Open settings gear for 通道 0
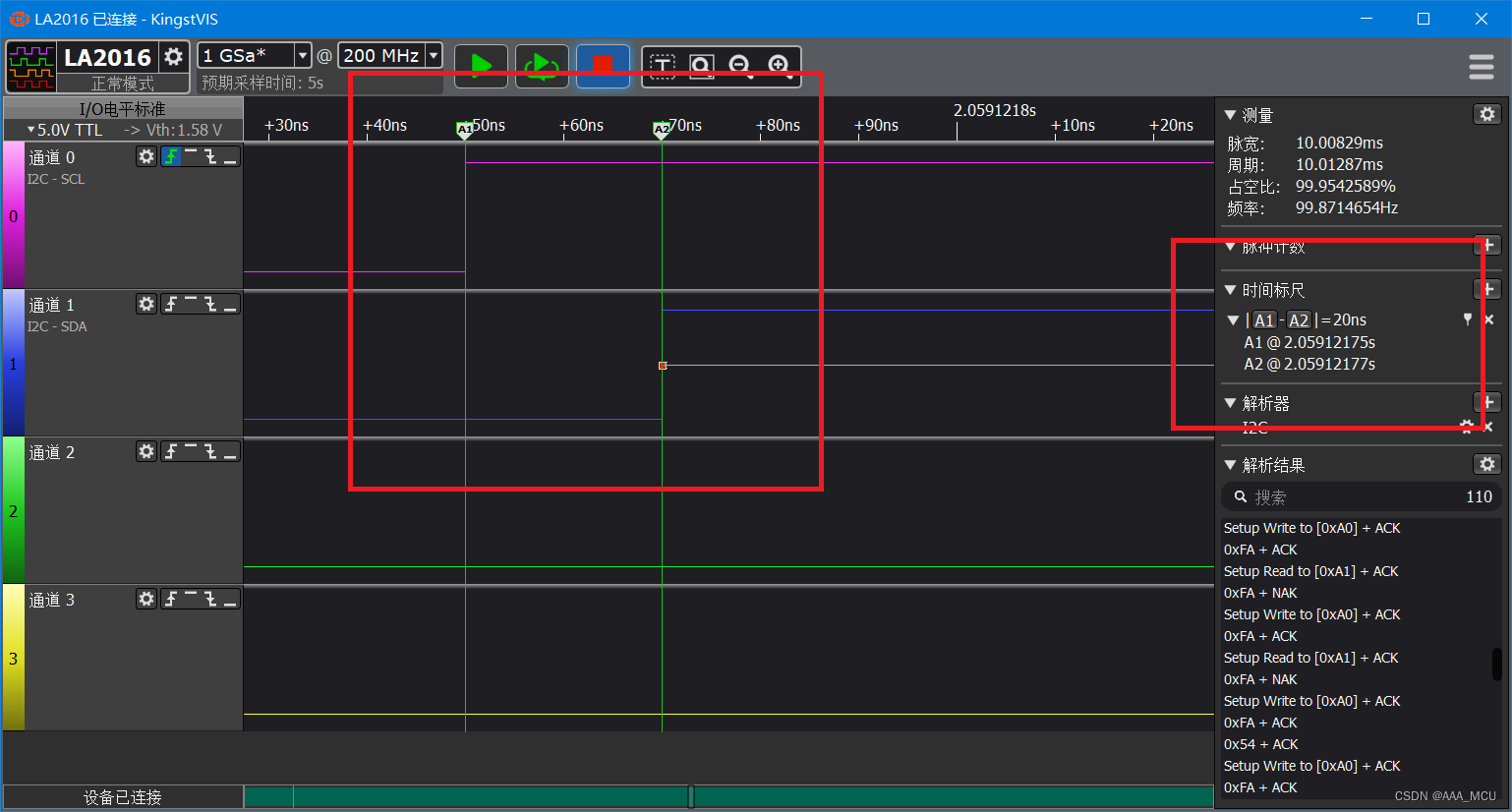The image size is (1512, 812). [x=146, y=156]
